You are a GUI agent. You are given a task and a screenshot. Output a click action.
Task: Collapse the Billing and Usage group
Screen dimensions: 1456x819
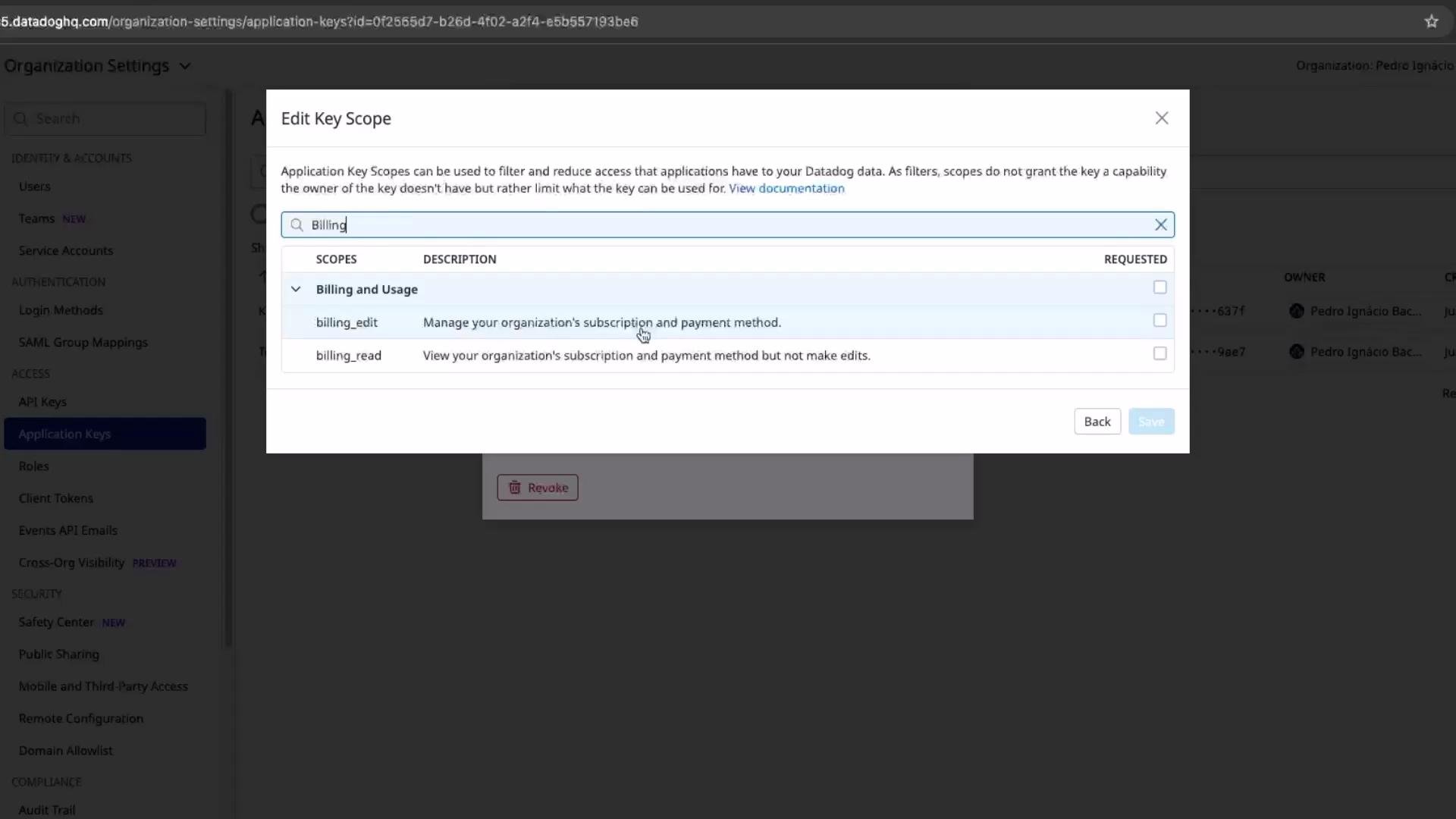296,289
